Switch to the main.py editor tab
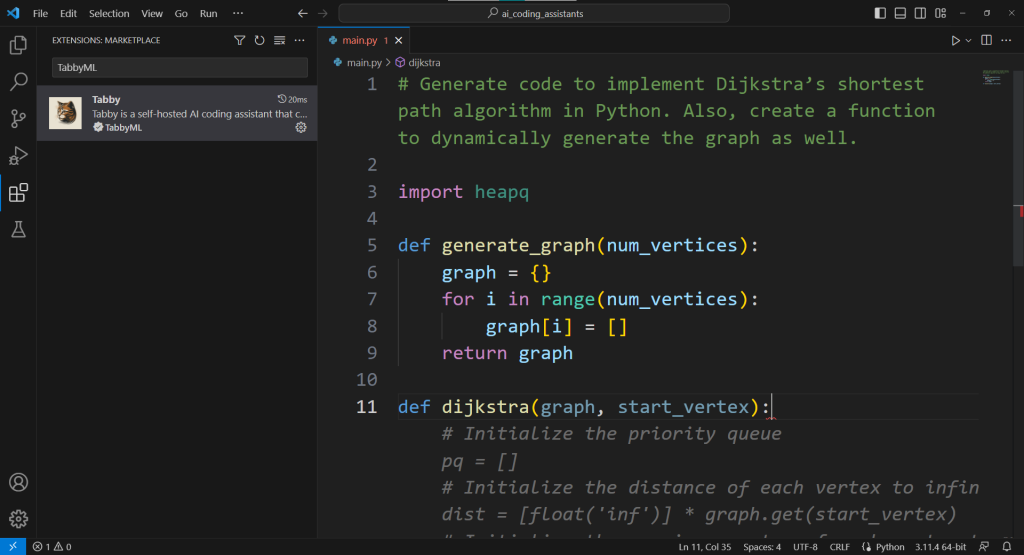1024x555 pixels. click(x=360, y=41)
